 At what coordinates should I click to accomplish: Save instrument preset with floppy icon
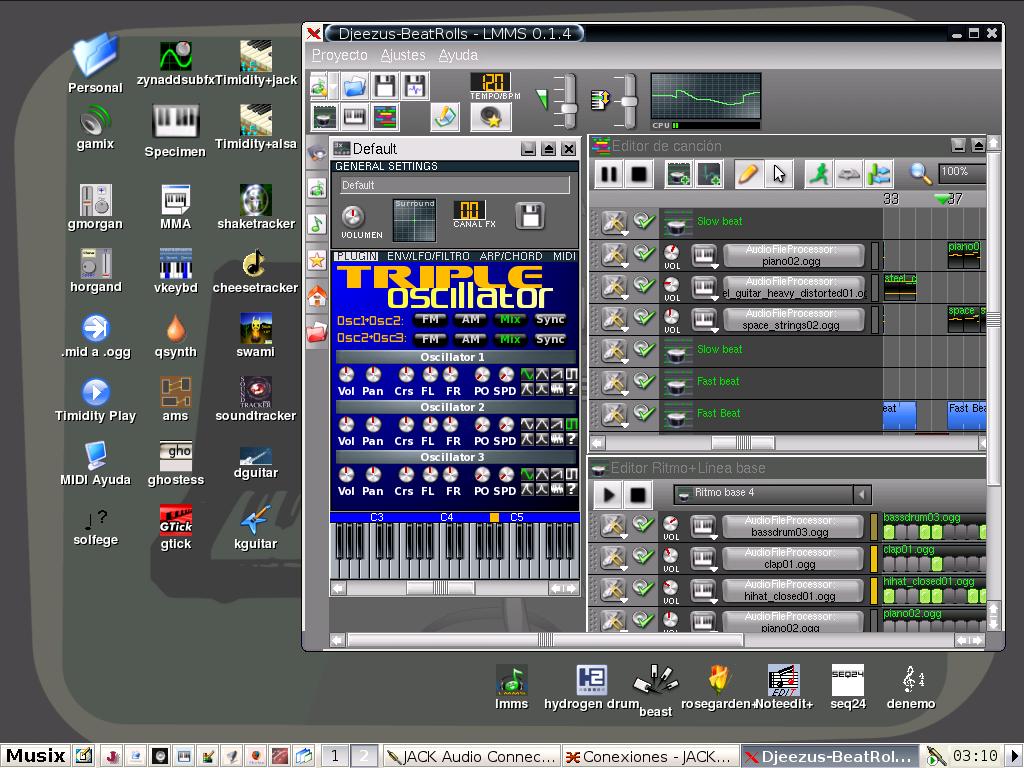tap(530, 215)
